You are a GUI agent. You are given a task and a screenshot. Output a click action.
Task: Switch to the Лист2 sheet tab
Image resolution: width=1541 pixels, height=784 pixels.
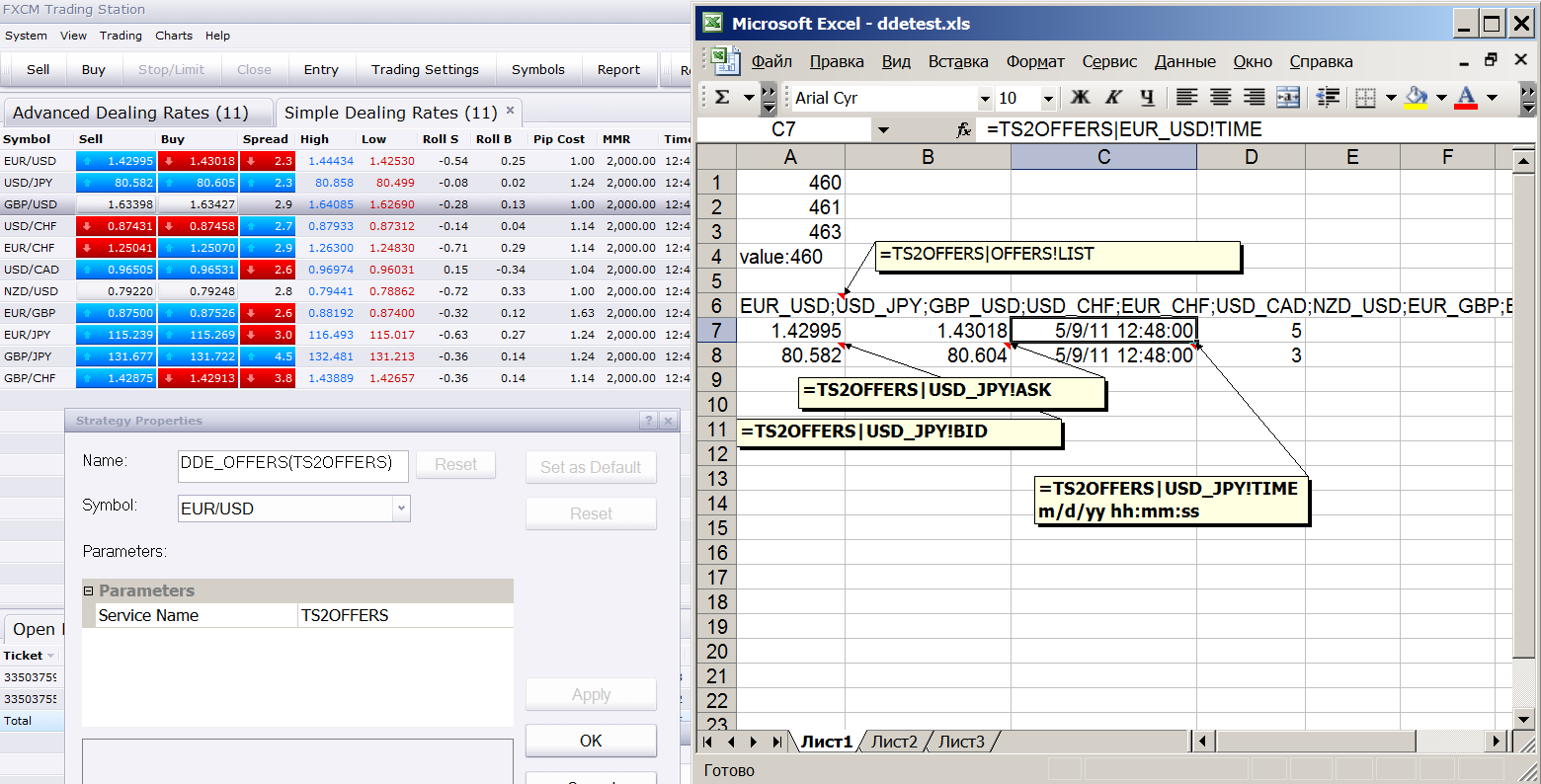click(894, 742)
